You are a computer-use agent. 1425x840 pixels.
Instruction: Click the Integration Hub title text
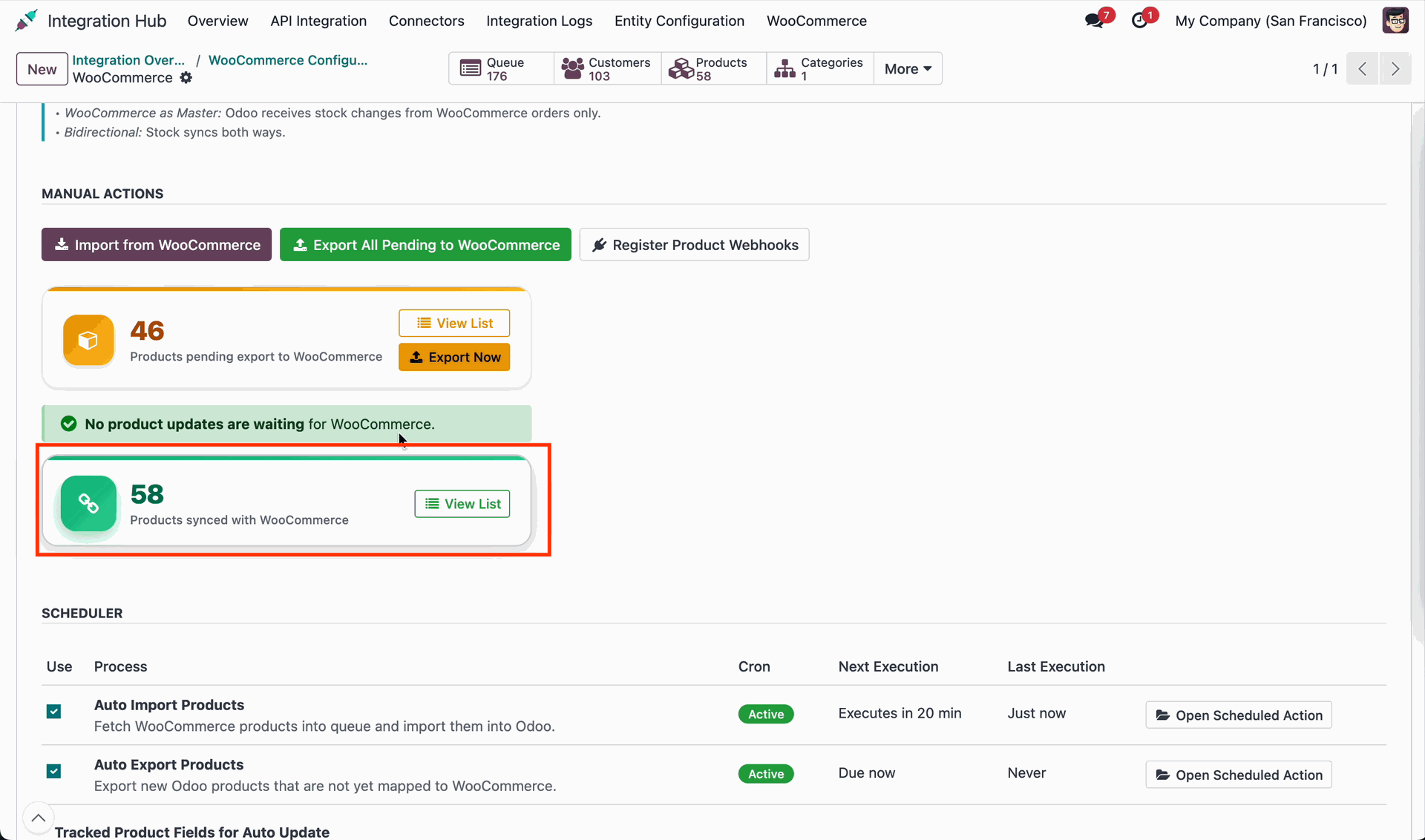point(107,21)
